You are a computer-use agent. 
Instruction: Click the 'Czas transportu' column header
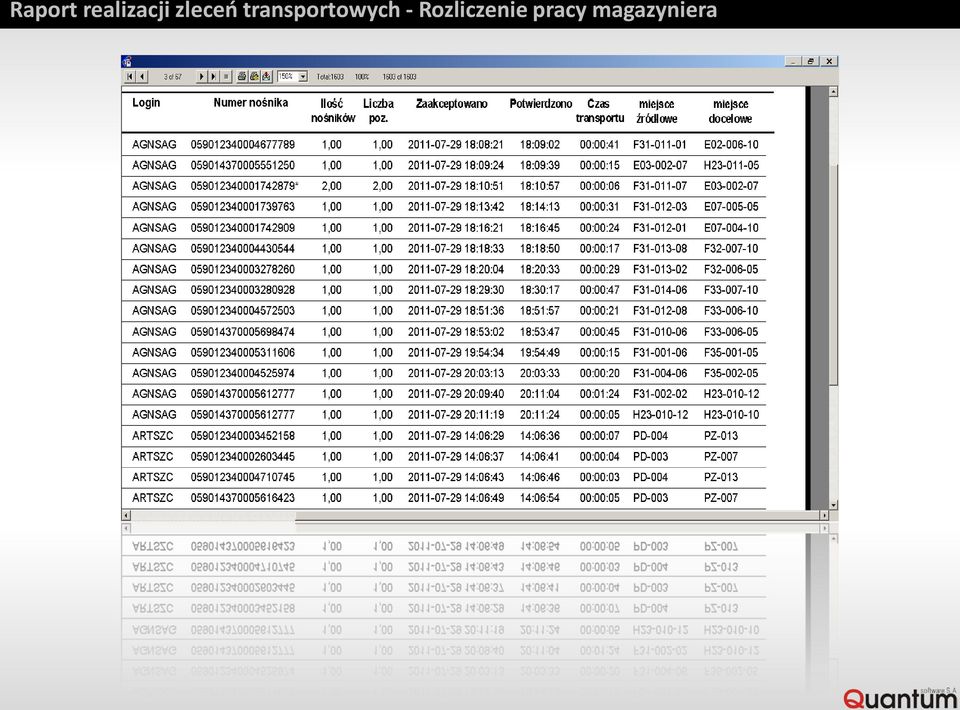(x=600, y=111)
